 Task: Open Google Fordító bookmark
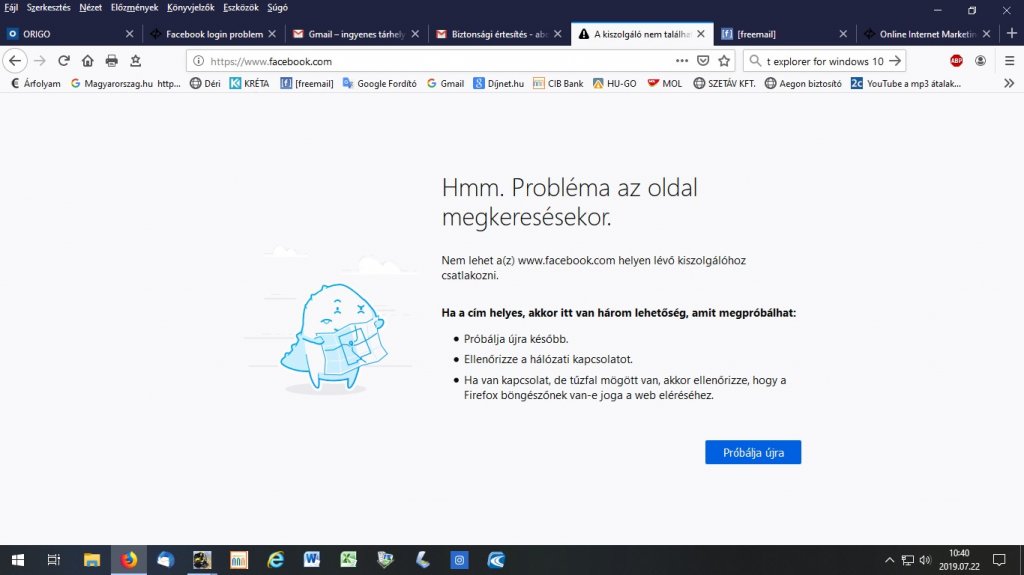pyautogui.click(x=379, y=84)
